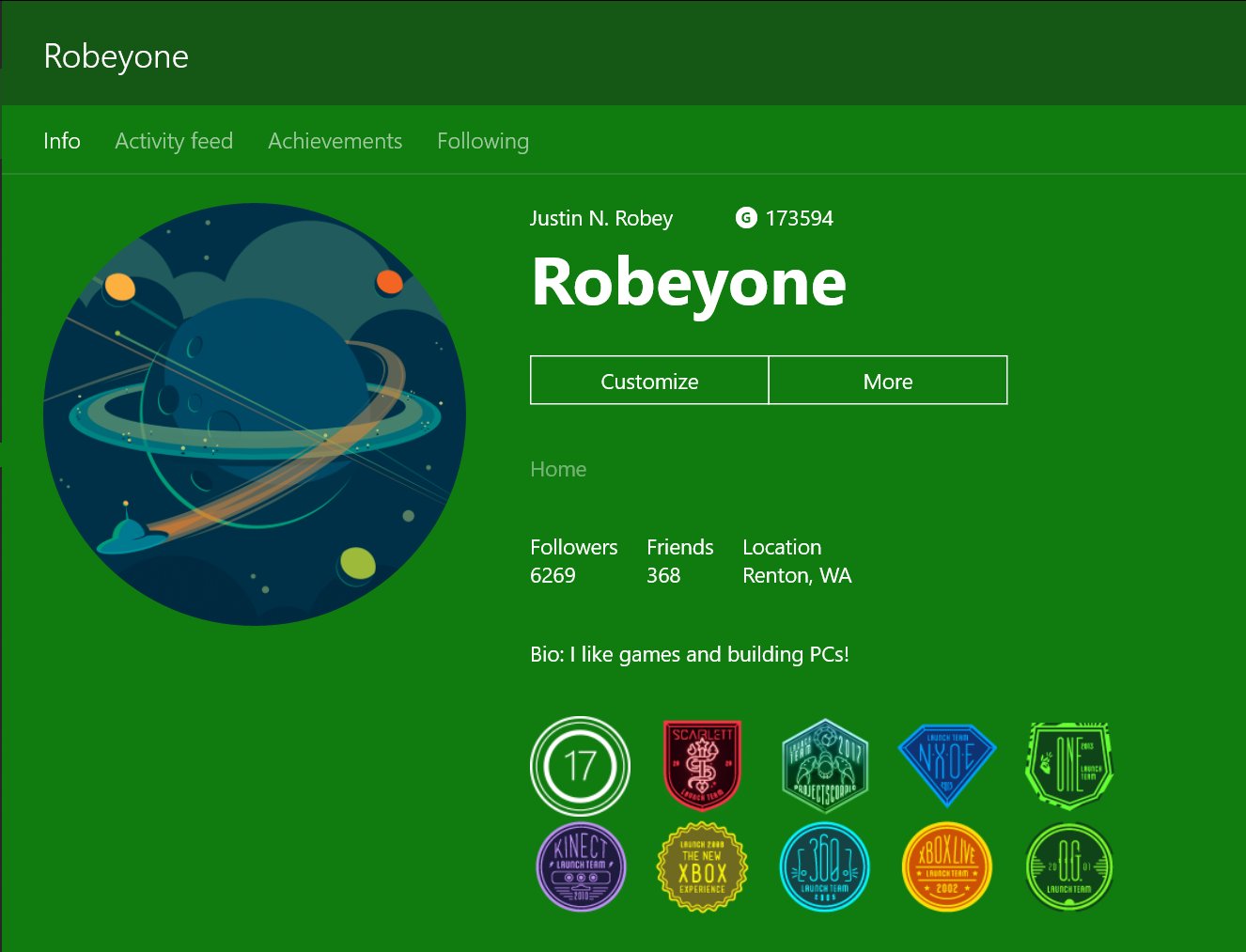1246x952 pixels.
Task: Click the Followers label
Action: tap(574, 547)
